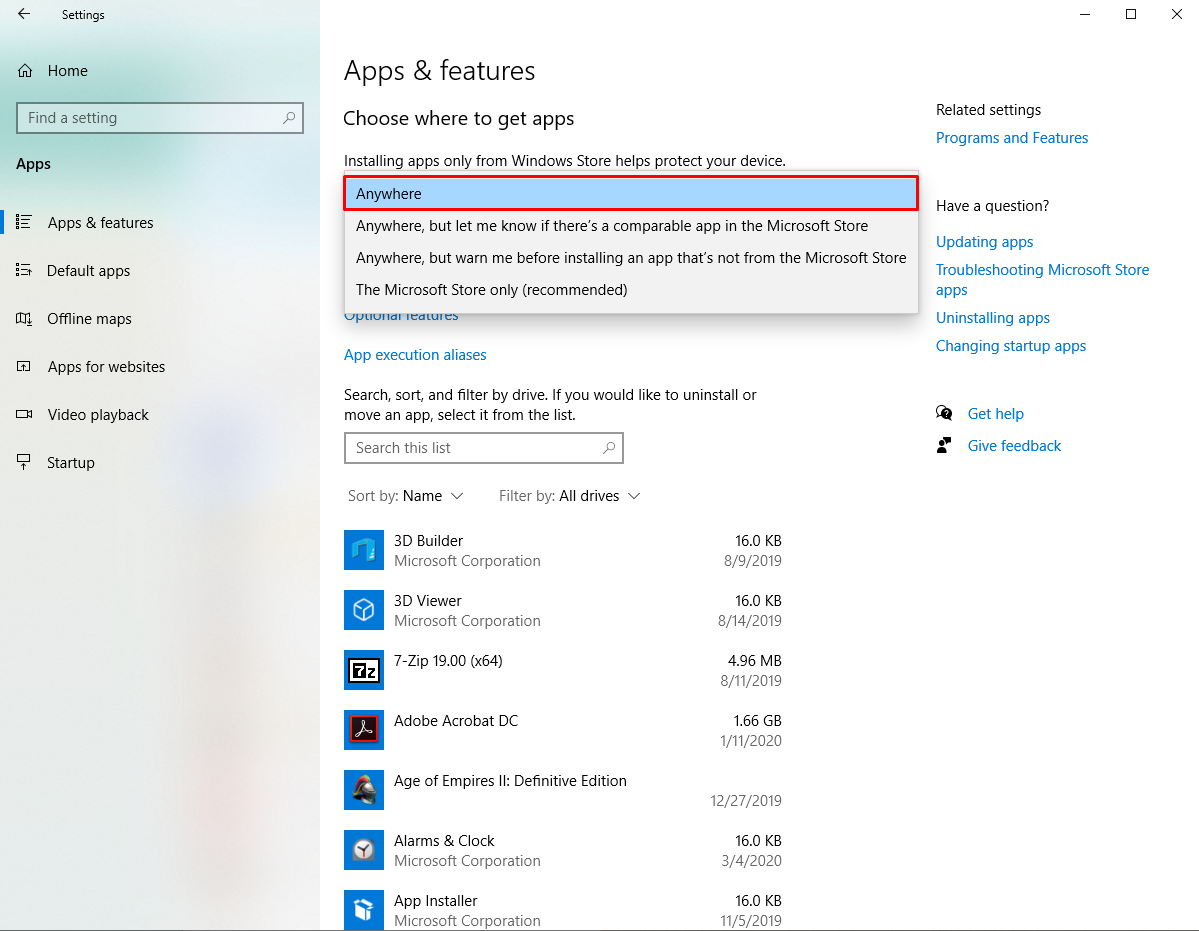1199x931 pixels.
Task: Open the Updating apps link
Action: tap(984, 242)
